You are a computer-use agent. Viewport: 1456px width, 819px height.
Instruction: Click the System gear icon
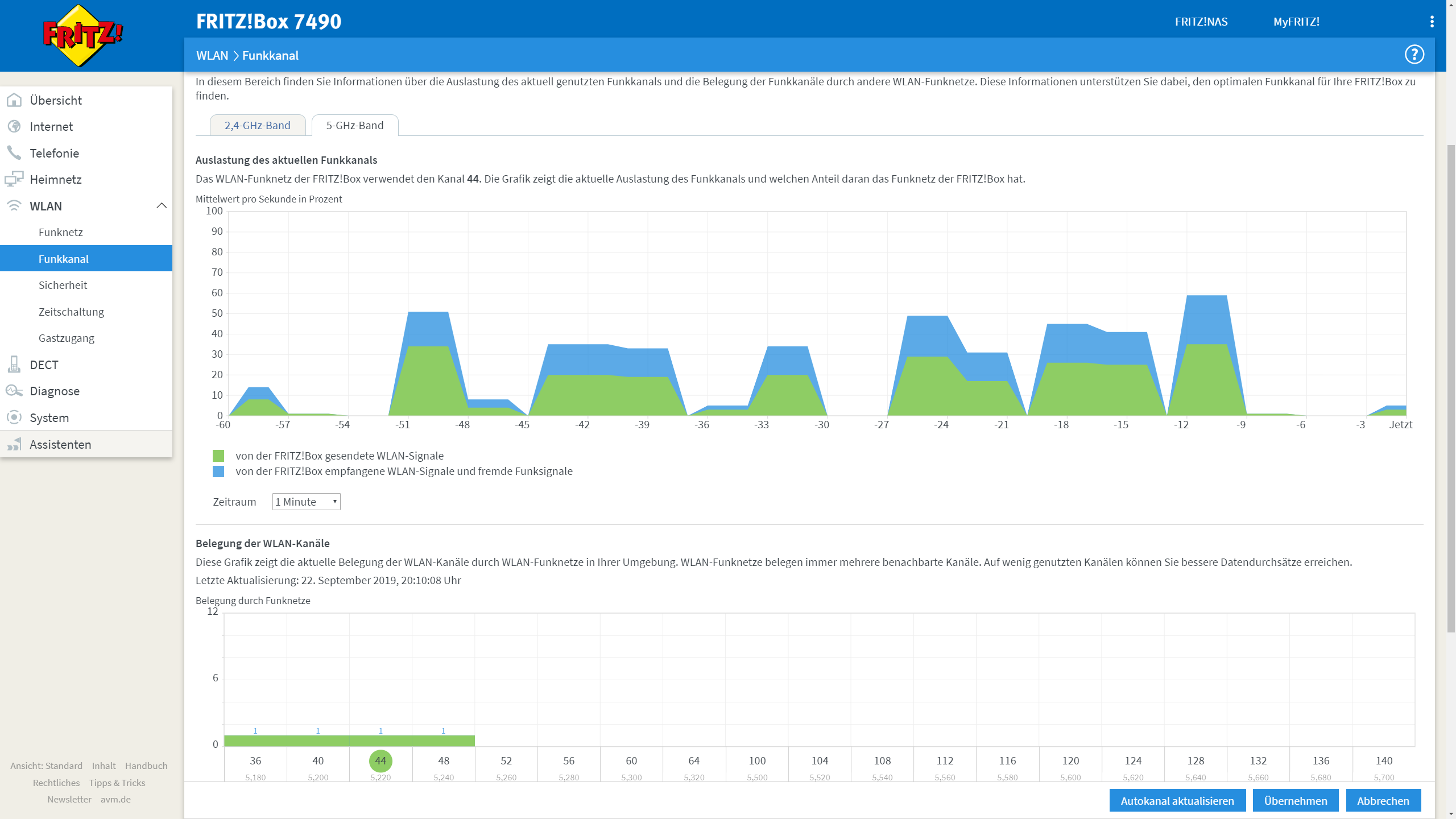point(14,417)
